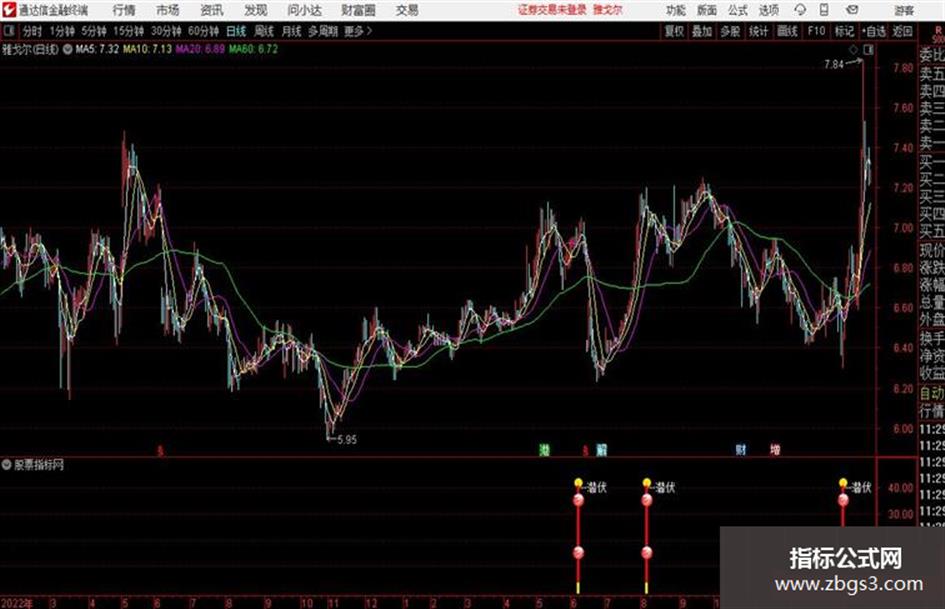Switch to the 60分钟 period

(x=204, y=31)
